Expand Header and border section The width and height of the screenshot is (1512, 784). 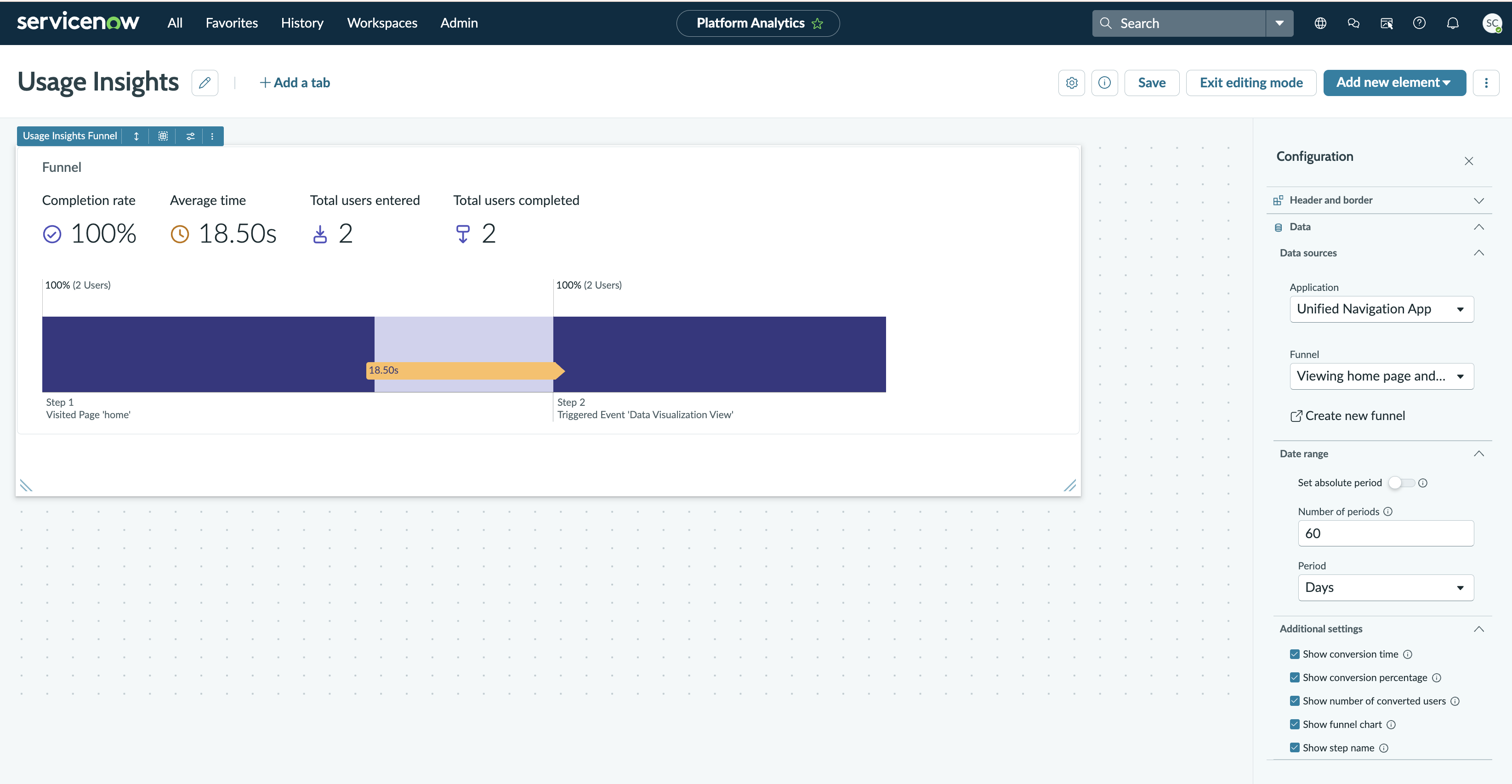pos(1379,200)
